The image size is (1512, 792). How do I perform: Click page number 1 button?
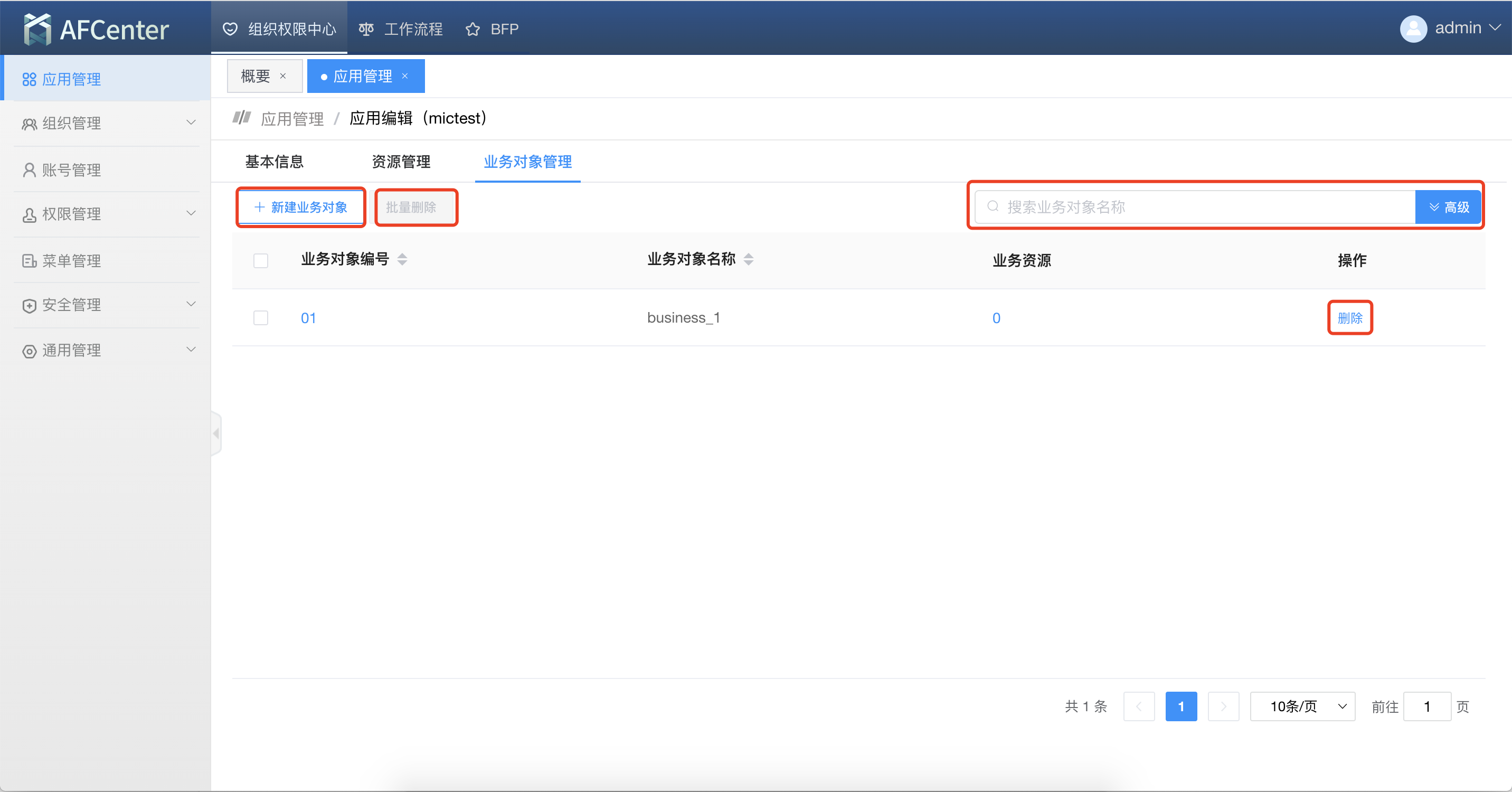(1181, 706)
